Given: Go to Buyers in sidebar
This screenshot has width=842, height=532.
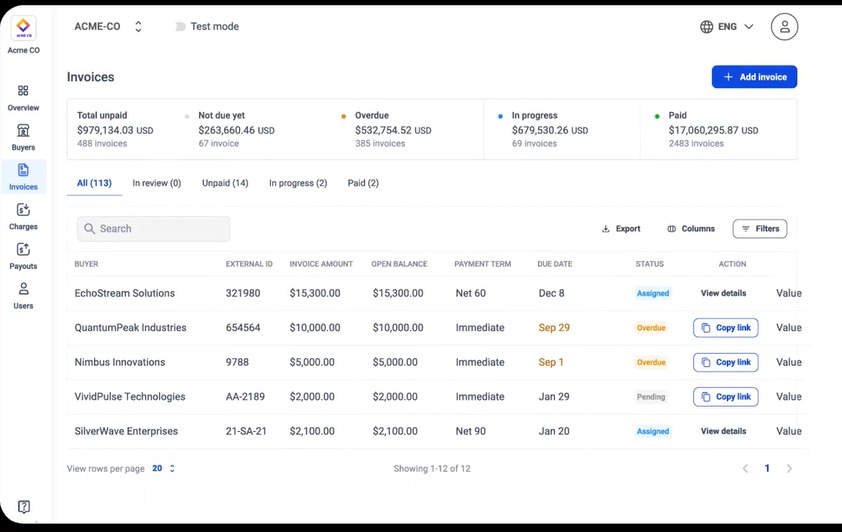Looking at the screenshot, I should [x=23, y=137].
